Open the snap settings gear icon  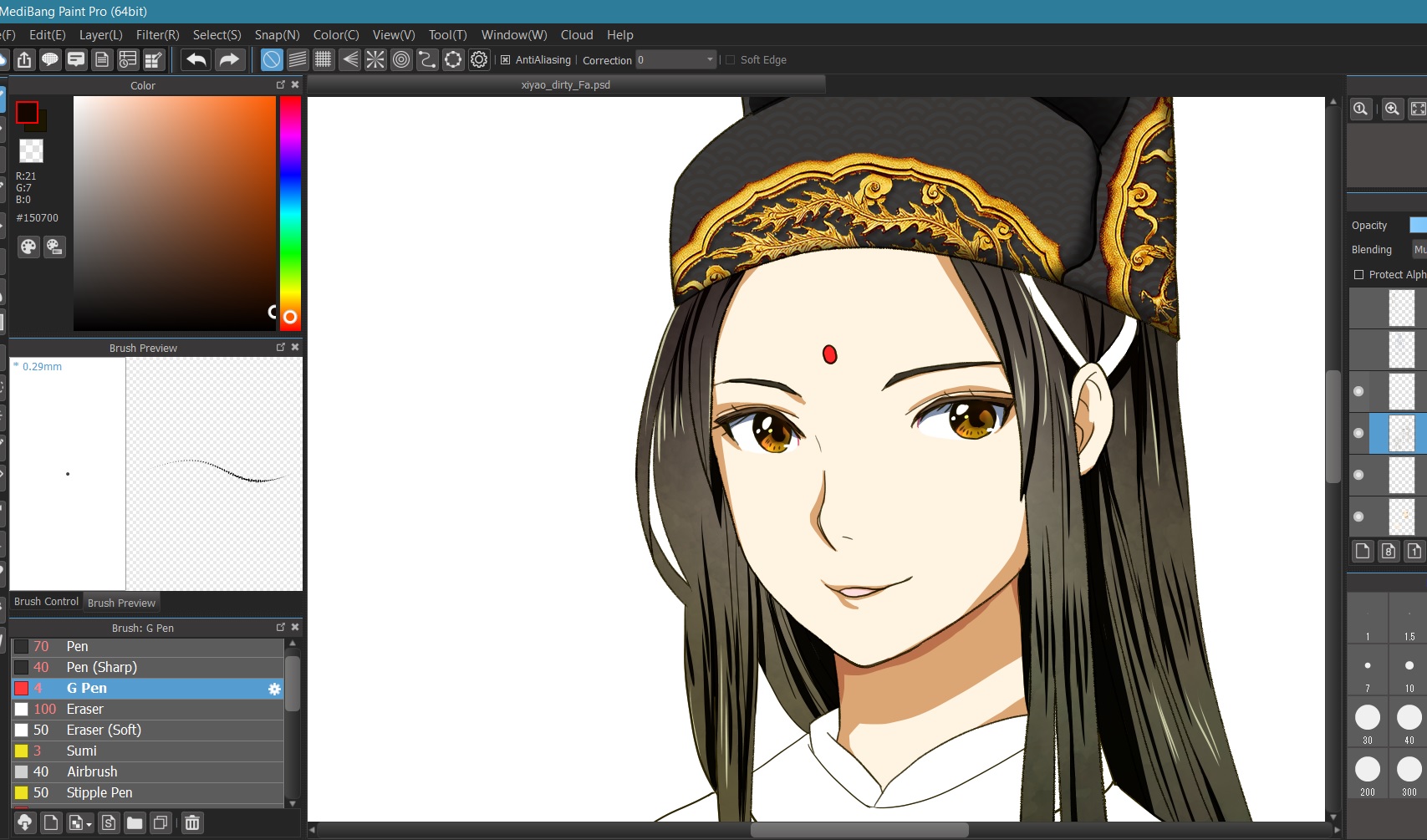click(478, 59)
